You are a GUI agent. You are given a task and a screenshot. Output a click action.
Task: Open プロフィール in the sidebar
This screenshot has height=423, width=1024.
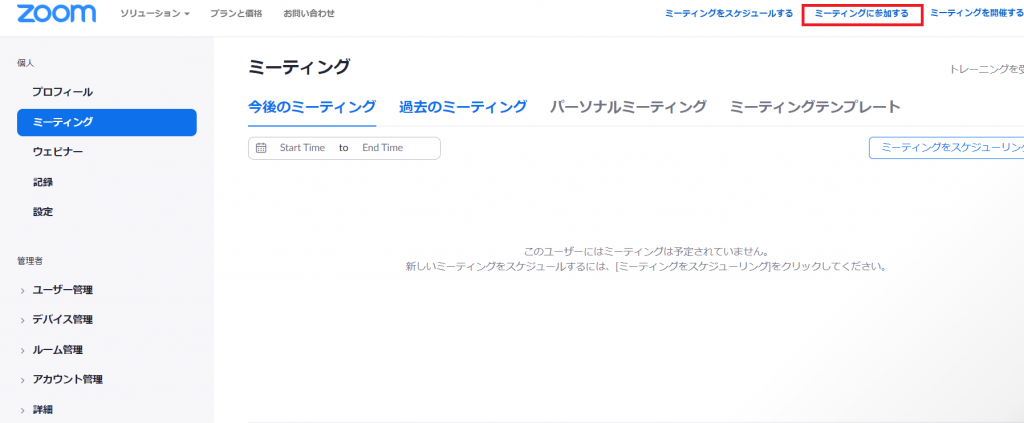tap(62, 92)
